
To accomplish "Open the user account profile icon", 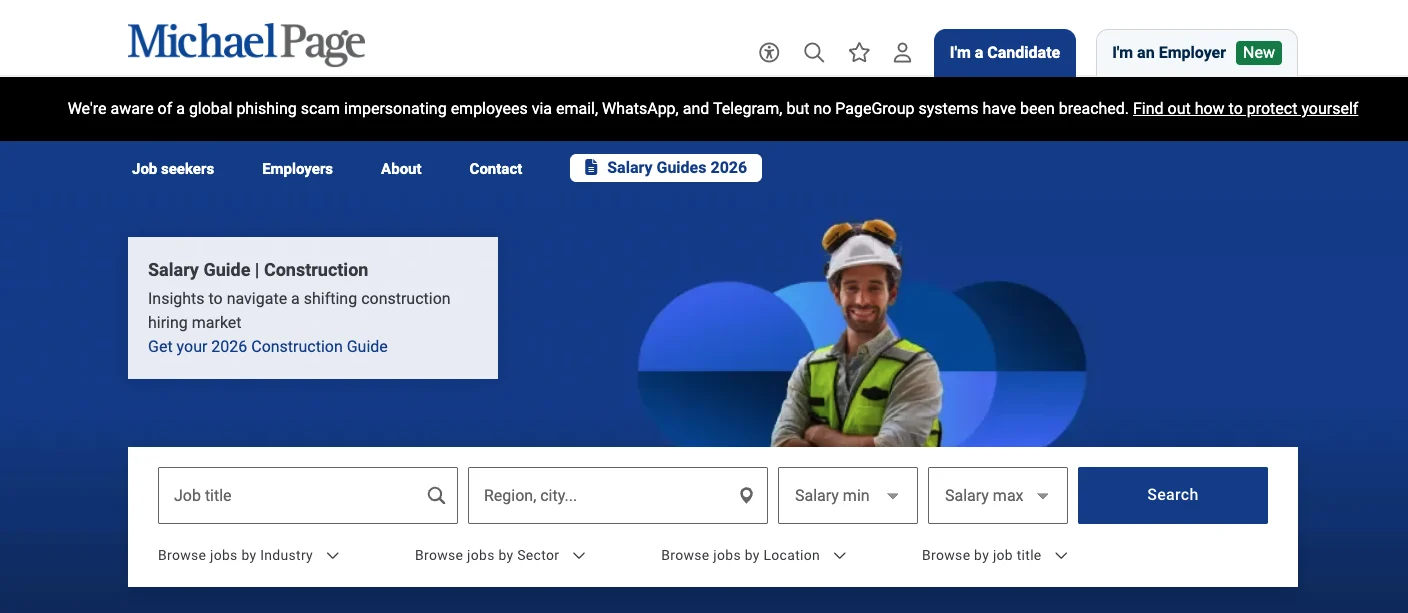I will [902, 53].
